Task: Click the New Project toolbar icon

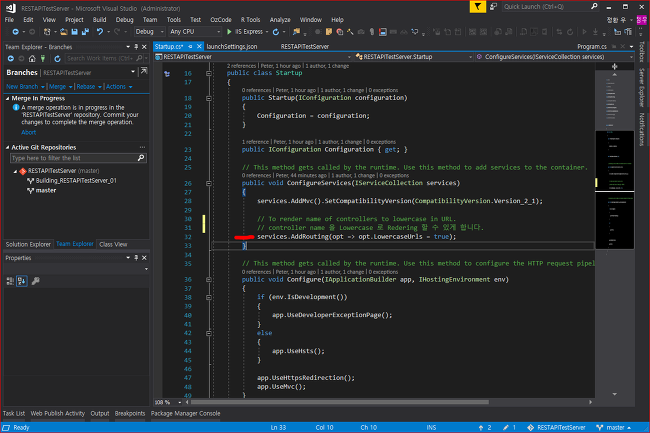Action: [x=47, y=31]
